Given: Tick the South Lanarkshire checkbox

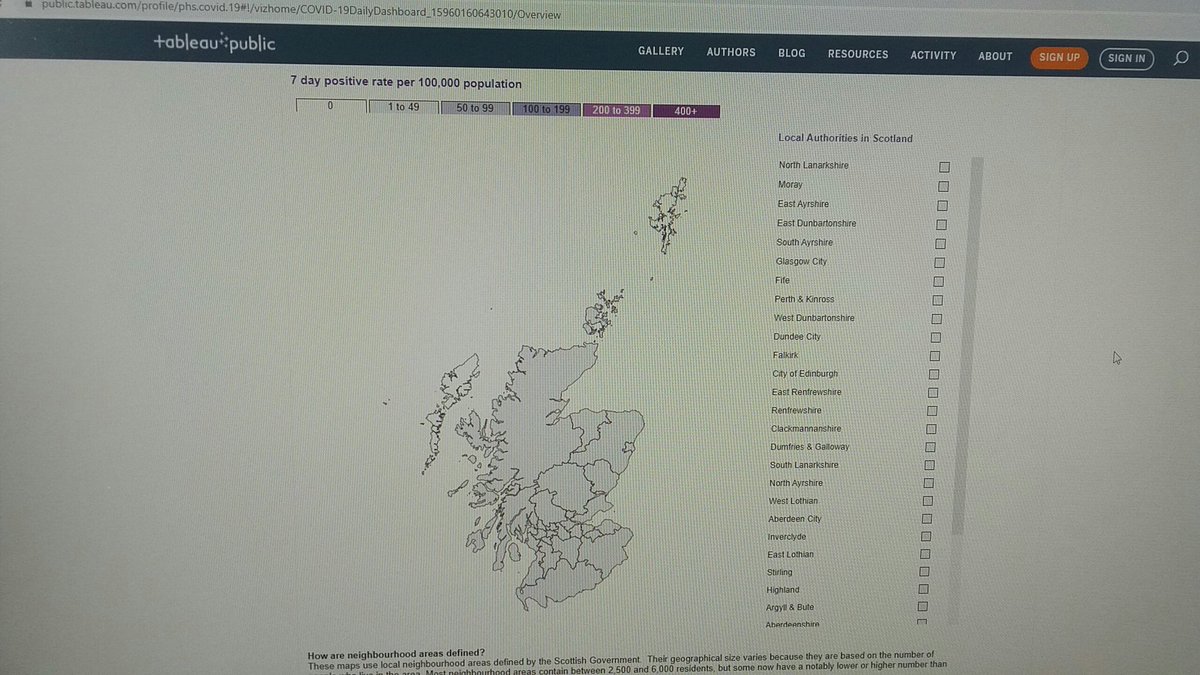Looking at the screenshot, I should pos(928,465).
